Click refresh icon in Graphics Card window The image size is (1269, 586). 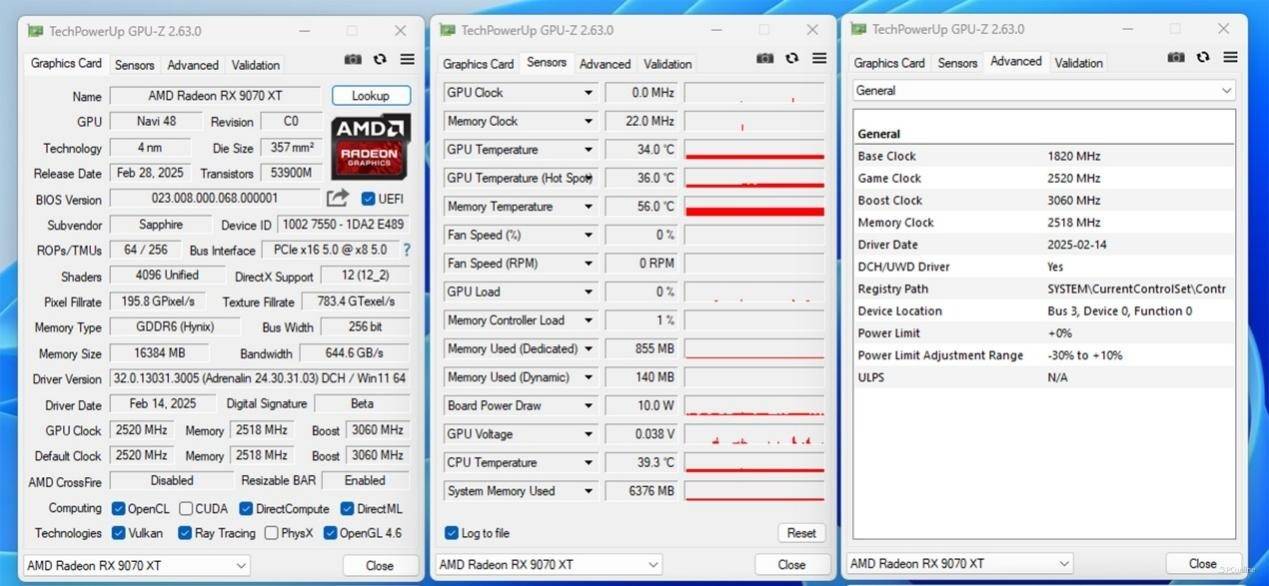[x=380, y=60]
